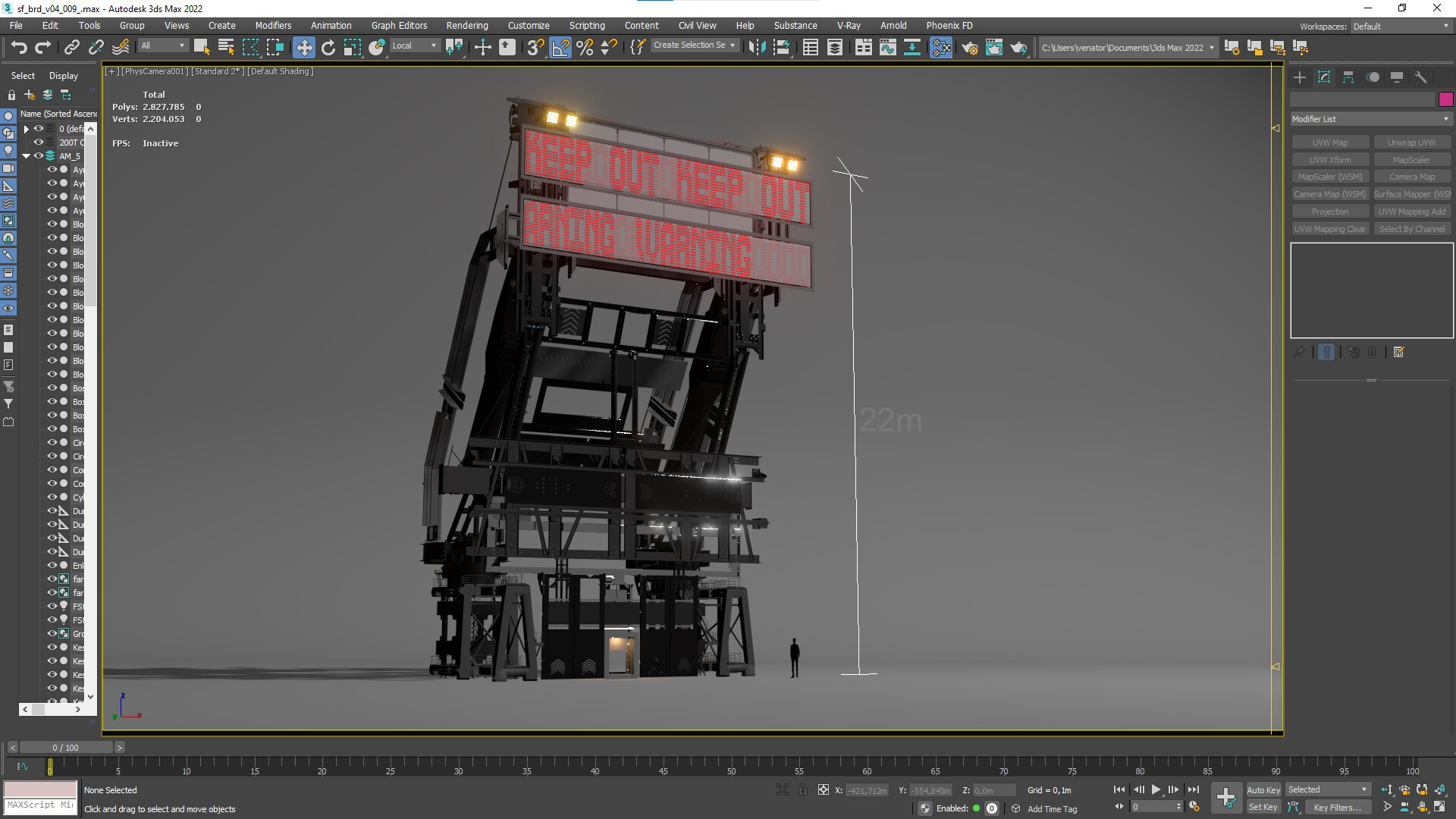Screen dimensions: 1456x819
Task: Click the pink object color swatch
Action: pos(1445,99)
